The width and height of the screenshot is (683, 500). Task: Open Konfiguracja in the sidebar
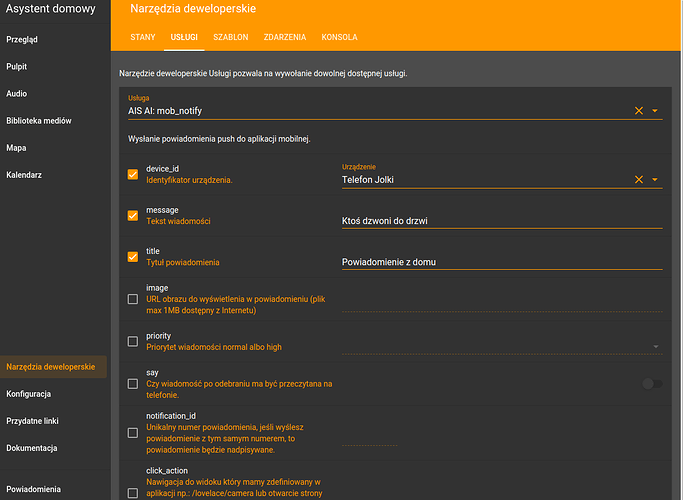tap(29, 394)
